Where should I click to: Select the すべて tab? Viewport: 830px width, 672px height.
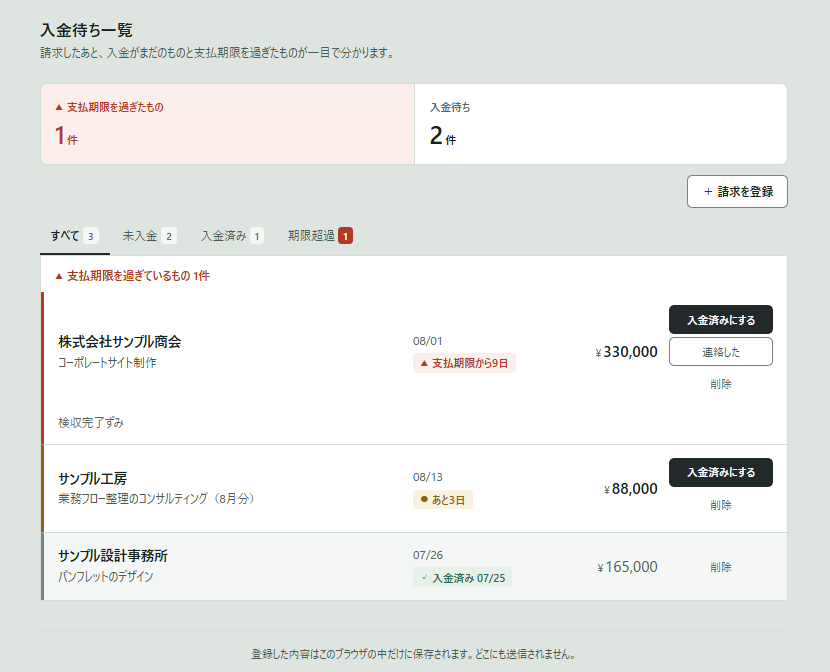(75, 236)
